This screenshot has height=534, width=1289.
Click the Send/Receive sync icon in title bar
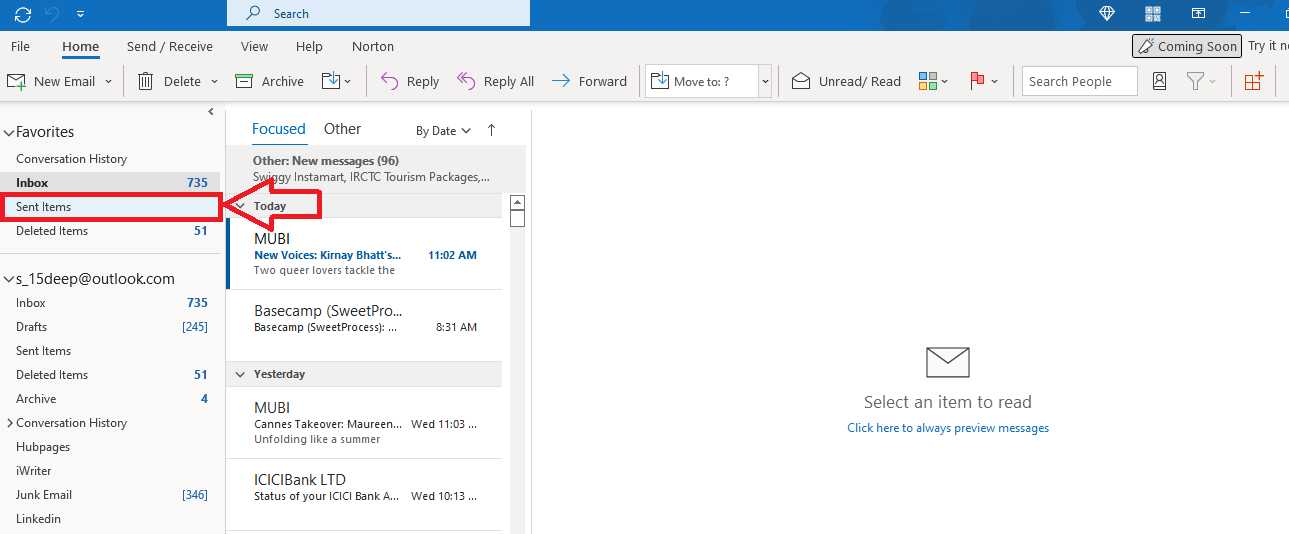(x=22, y=14)
